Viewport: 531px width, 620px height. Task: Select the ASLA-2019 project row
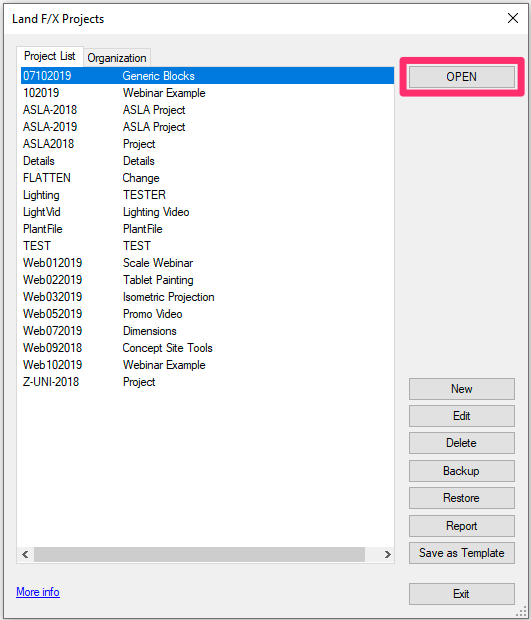[x=207, y=127]
